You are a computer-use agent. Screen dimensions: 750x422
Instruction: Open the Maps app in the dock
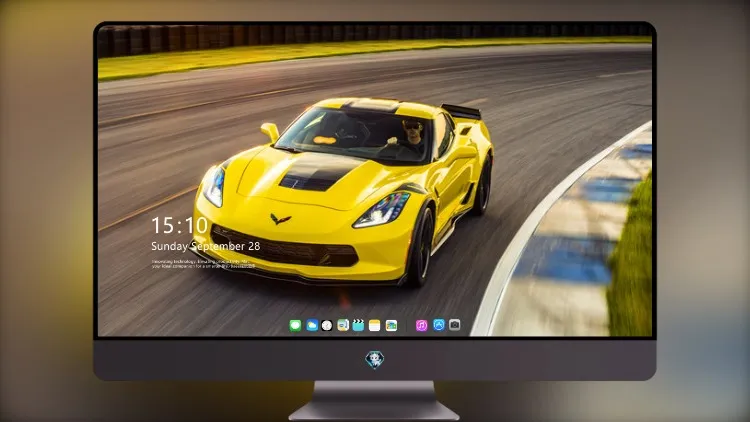click(343, 326)
